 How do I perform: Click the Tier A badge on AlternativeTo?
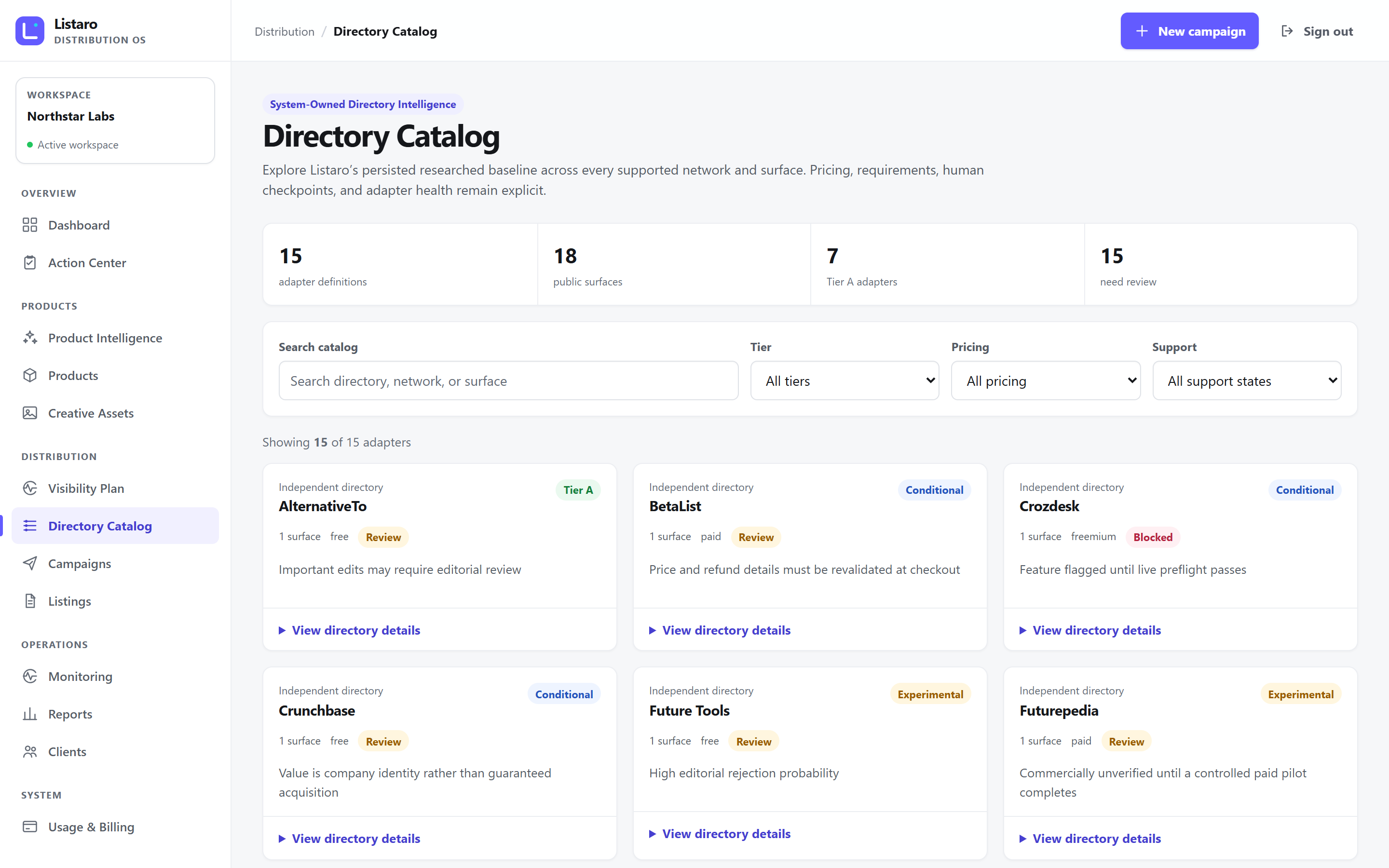(578, 489)
